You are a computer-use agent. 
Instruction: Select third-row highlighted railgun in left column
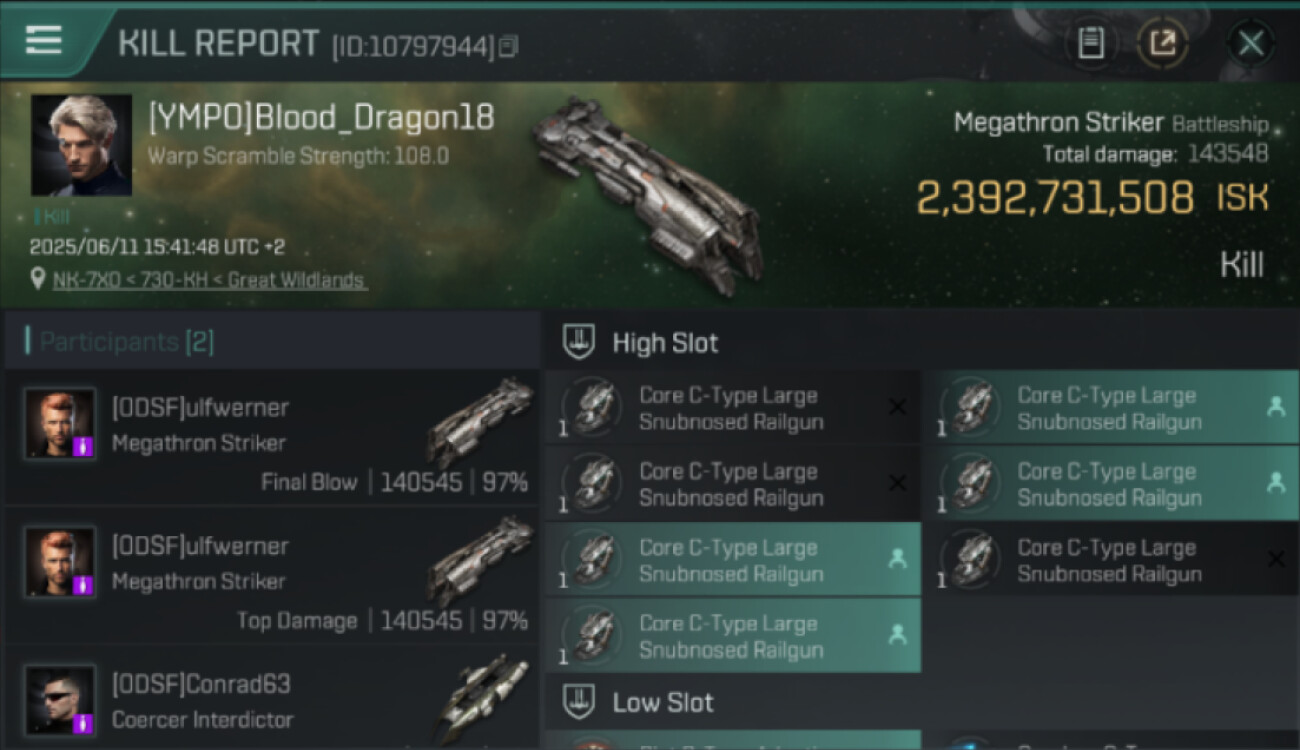tap(733, 560)
